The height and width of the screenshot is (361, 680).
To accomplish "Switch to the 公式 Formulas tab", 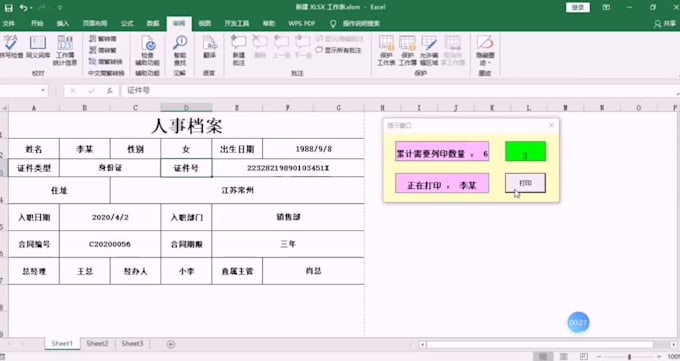I will pyautogui.click(x=127, y=23).
